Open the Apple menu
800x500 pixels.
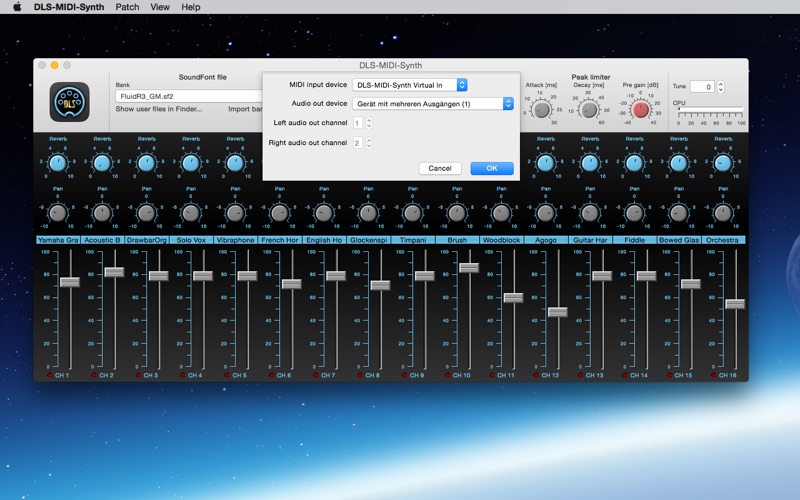click(x=17, y=7)
